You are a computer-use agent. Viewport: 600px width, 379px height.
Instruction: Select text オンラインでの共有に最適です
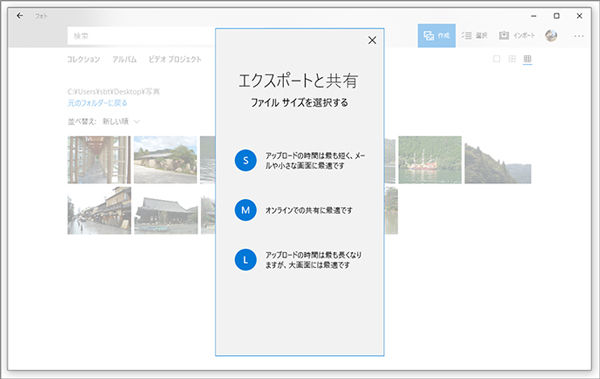pos(309,210)
